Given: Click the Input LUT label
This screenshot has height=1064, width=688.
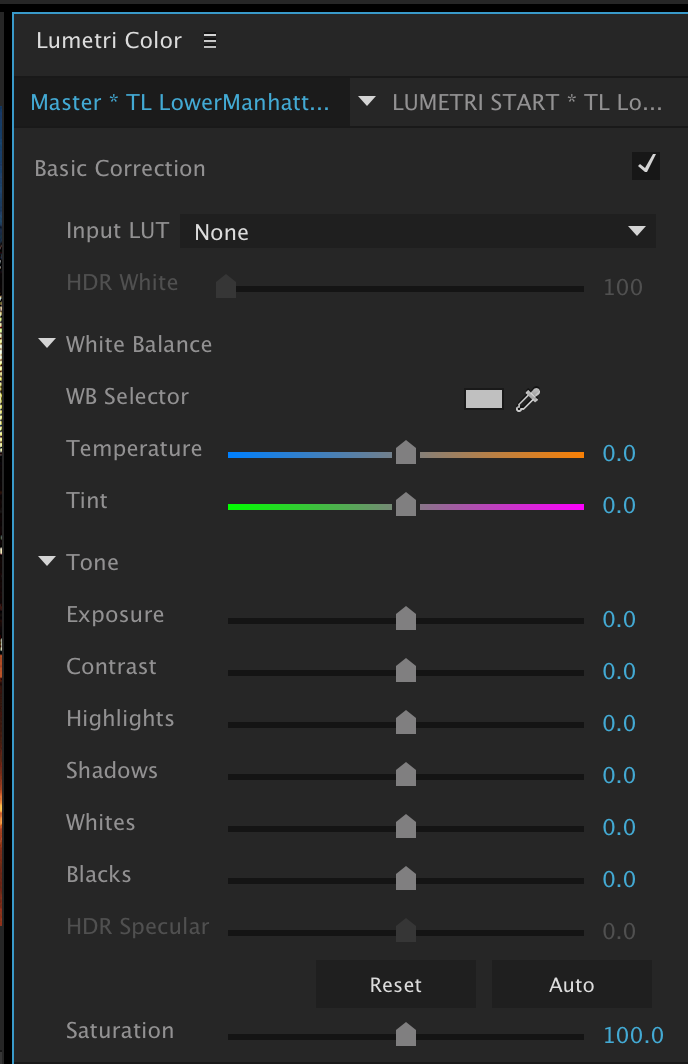Looking at the screenshot, I should pos(117,231).
